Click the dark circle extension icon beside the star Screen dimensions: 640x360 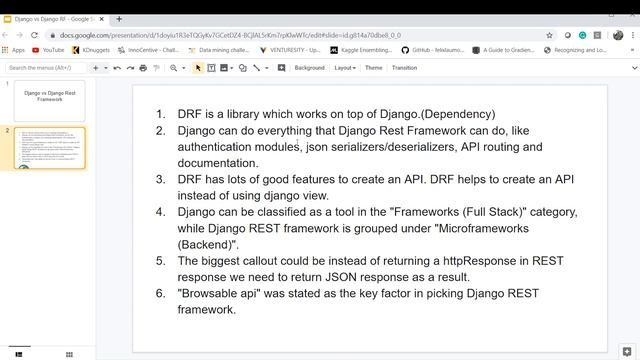[x=568, y=36]
